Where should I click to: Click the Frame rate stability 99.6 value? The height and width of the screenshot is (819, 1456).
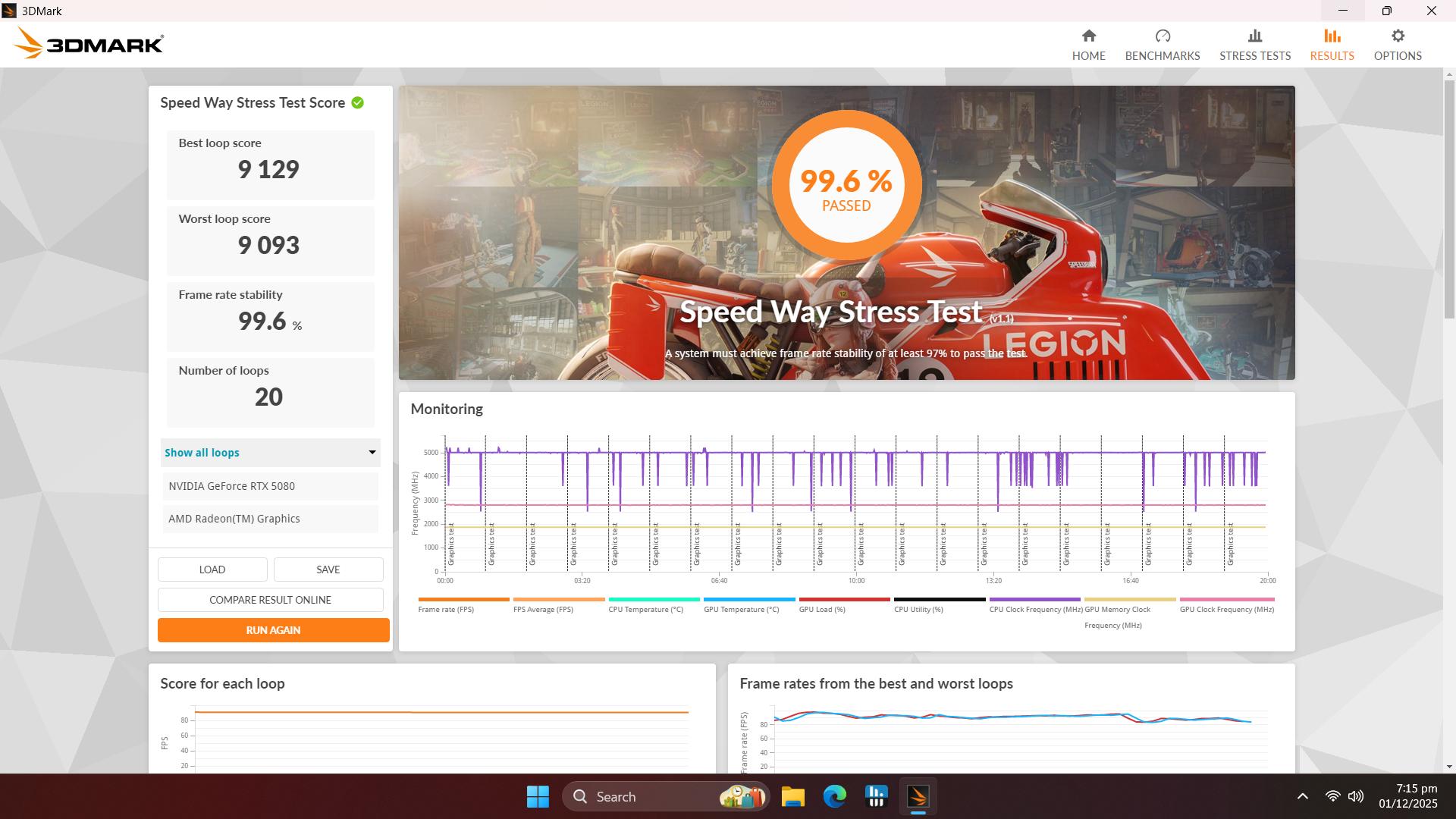262,321
